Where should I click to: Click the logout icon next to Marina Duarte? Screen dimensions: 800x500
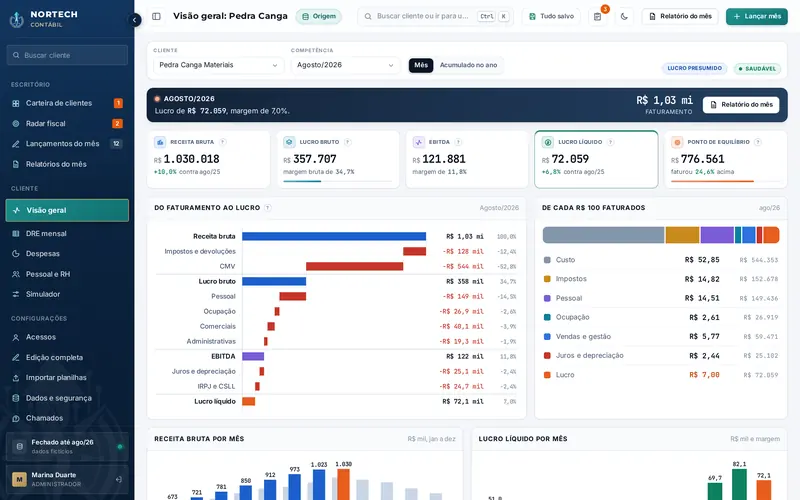click(x=118, y=480)
